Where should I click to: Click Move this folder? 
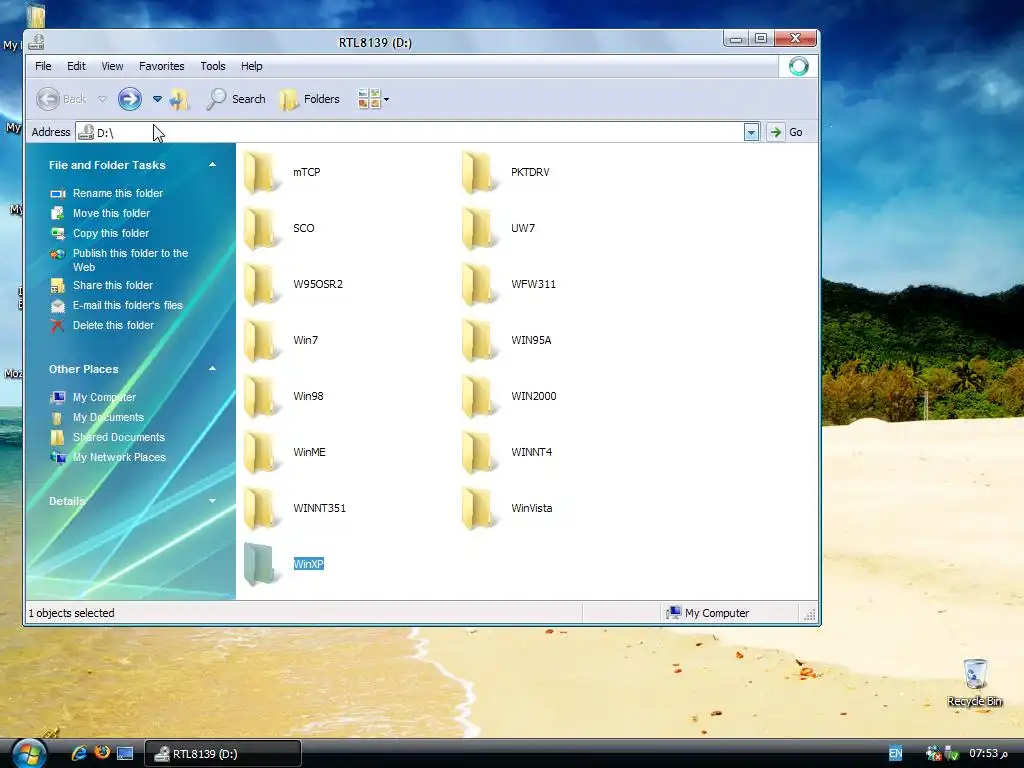111,214
